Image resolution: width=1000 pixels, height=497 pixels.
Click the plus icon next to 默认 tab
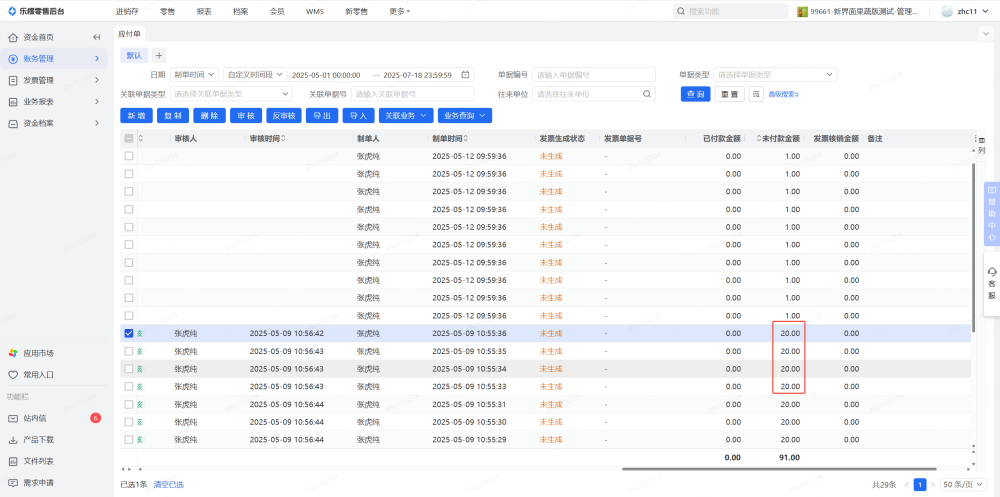(x=159, y=55)
